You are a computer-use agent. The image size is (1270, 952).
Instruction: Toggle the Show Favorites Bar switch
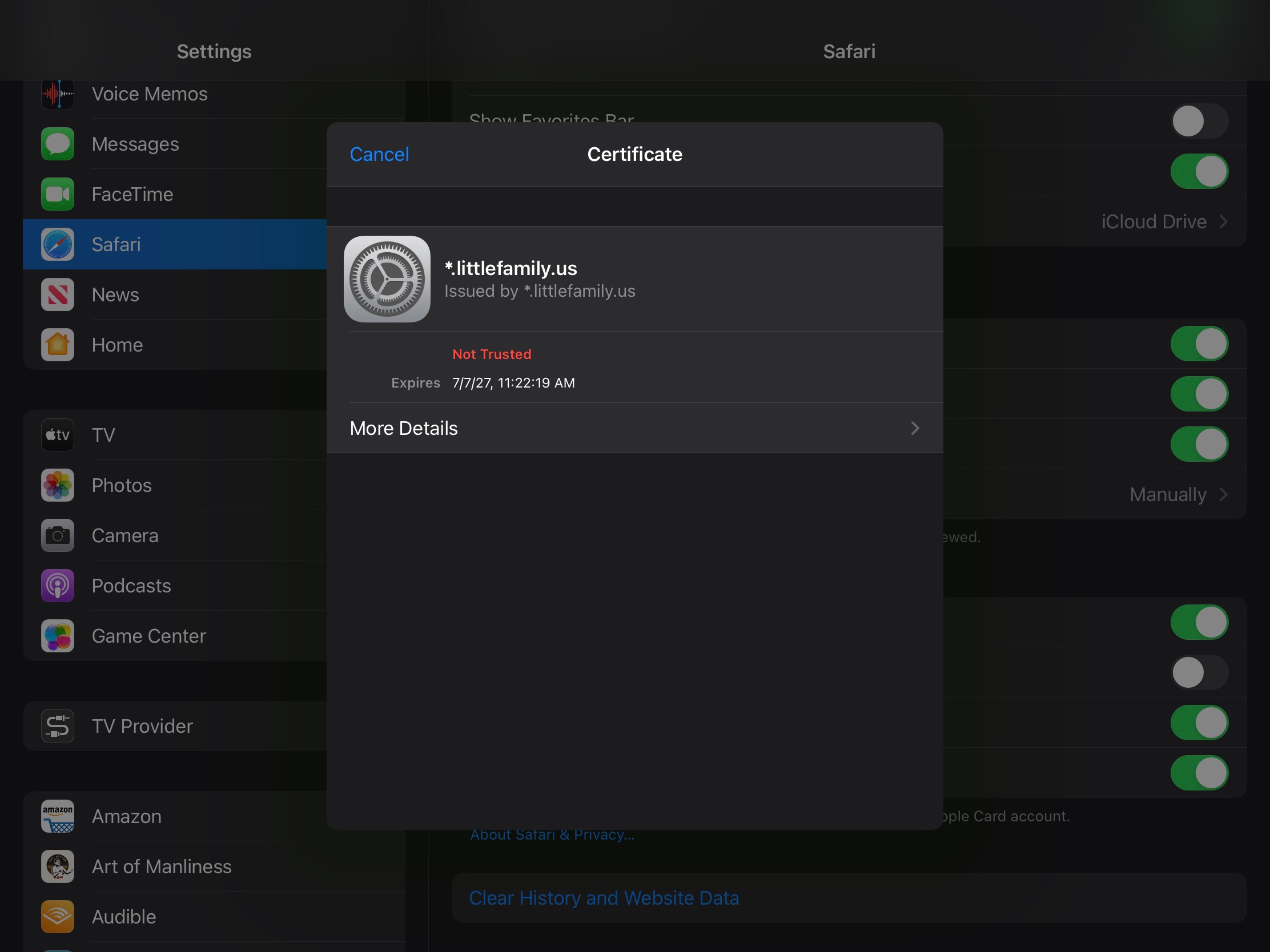1199,121
